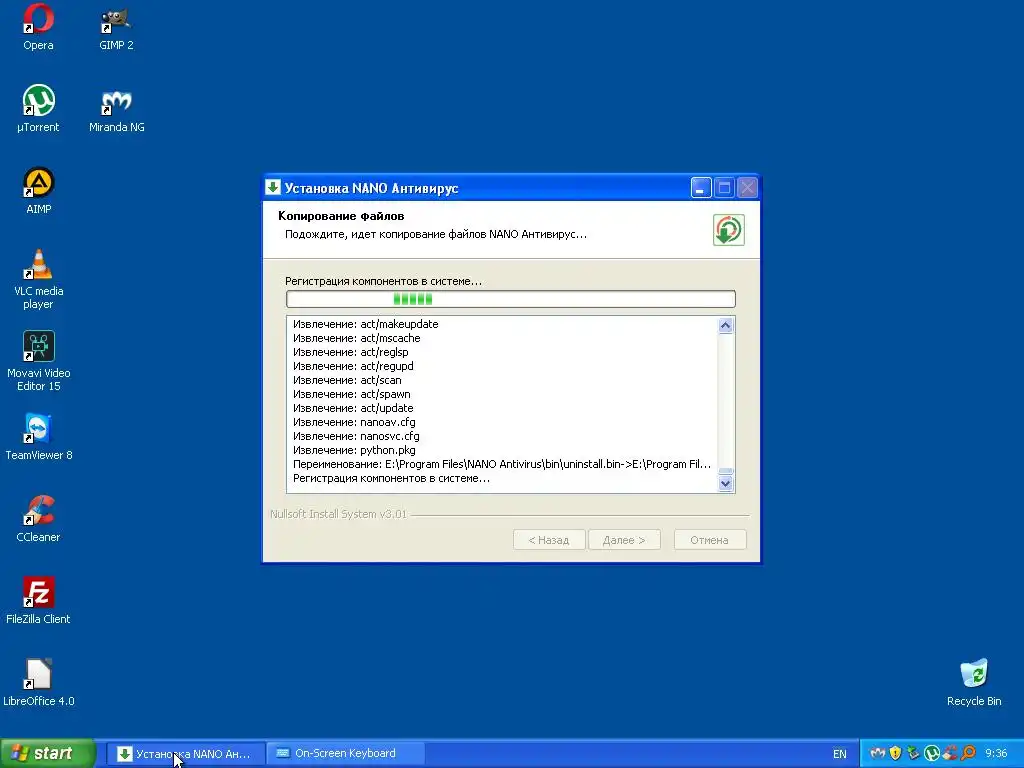The width and height of the screenshot is (1024, 768).
Task: Select the µTorrent desktop icon
Action: tap(38, 109)
